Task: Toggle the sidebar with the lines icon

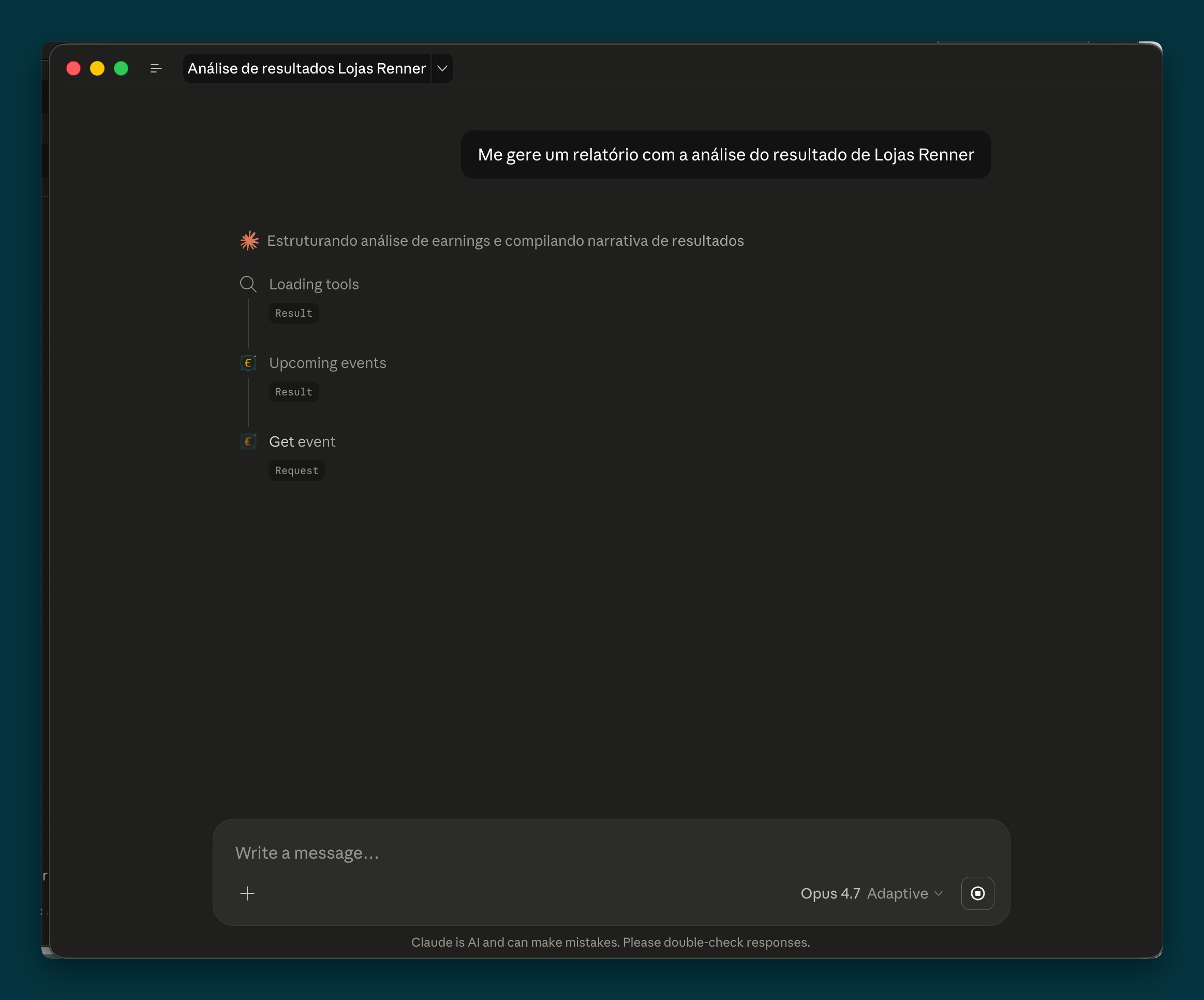Action: point(156,69)
